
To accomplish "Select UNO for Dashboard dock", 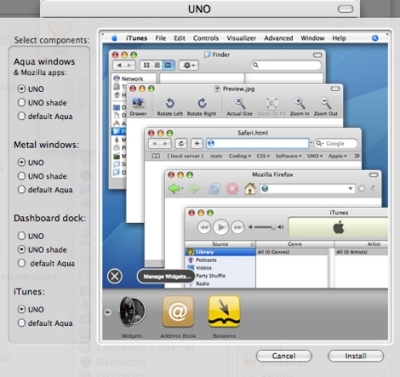I will click(22, 236).
